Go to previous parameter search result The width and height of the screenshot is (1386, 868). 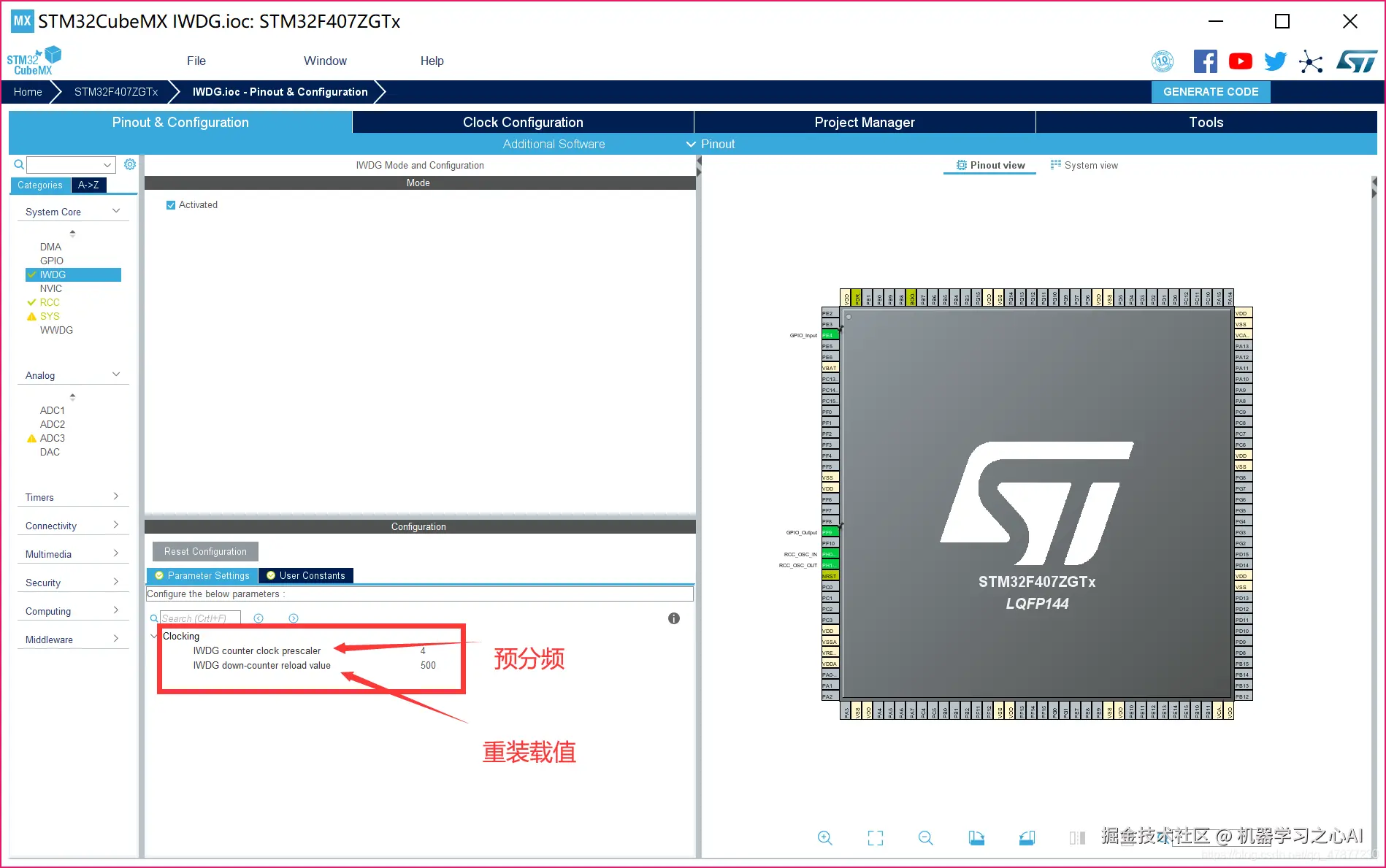(259, 618)
